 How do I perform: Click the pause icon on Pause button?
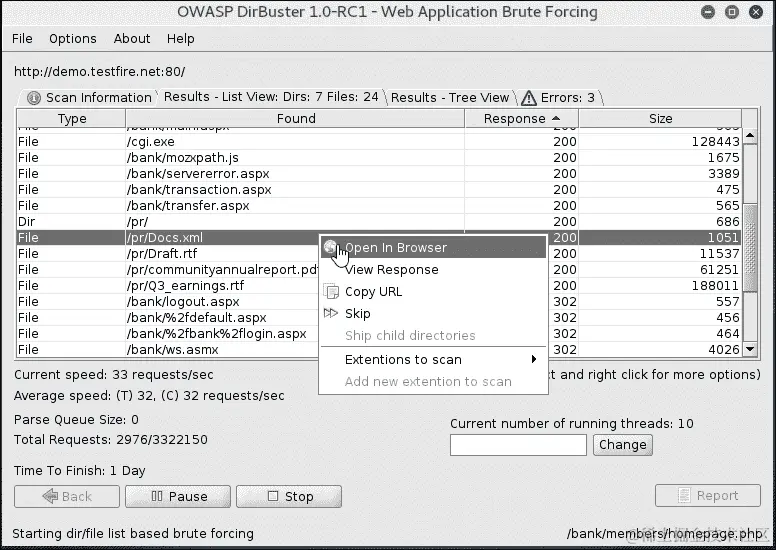pyautogui.click(x=156, y=496)
